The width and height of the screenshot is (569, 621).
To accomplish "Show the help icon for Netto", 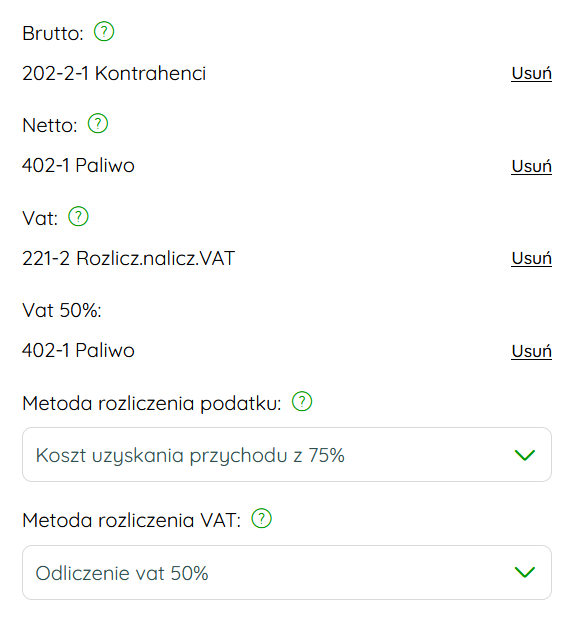I will tap(97, 124).
